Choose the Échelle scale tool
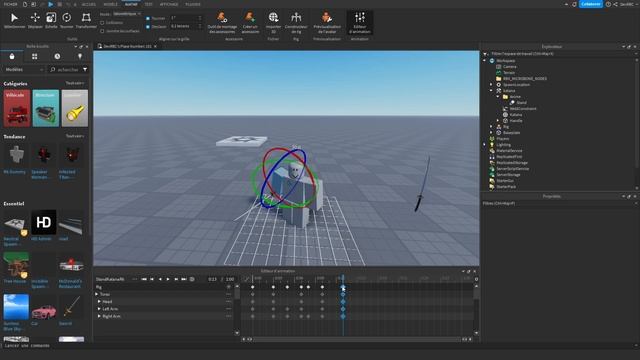This screenshot has width=640, height=360. click(51, 20)
